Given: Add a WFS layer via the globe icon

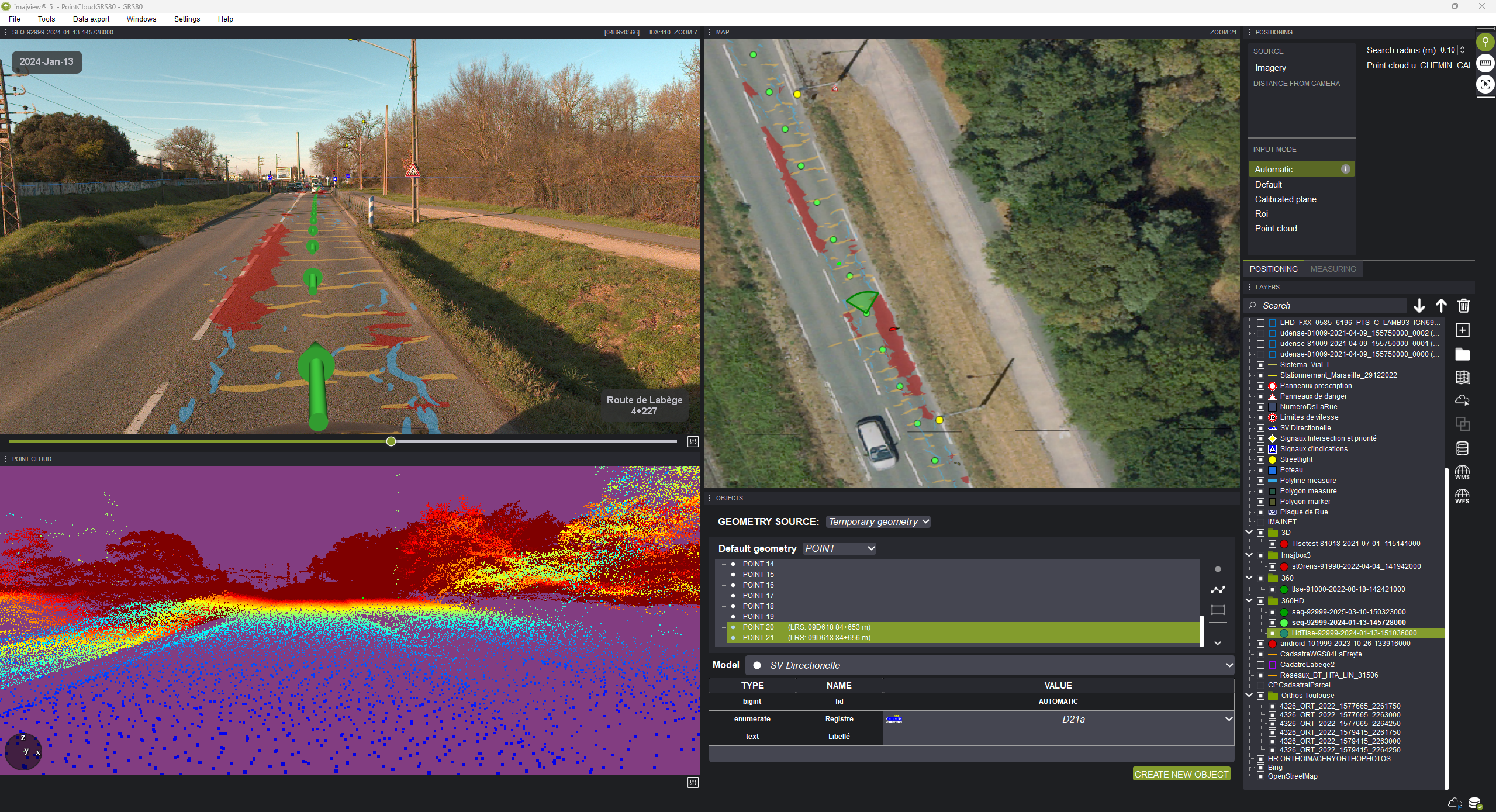Looking at the screenshot, I should tap(1462, 496).
